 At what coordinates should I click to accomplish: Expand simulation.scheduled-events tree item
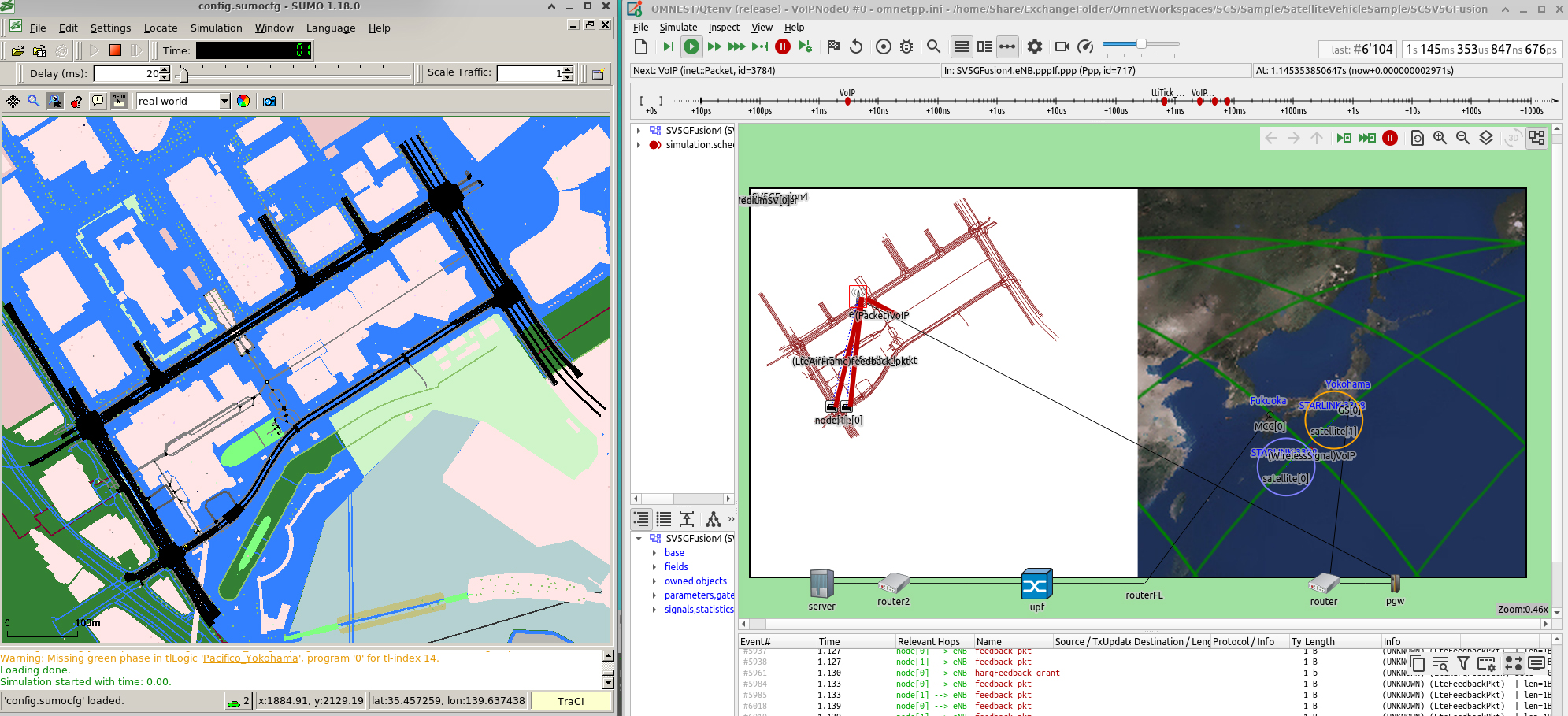639,145
